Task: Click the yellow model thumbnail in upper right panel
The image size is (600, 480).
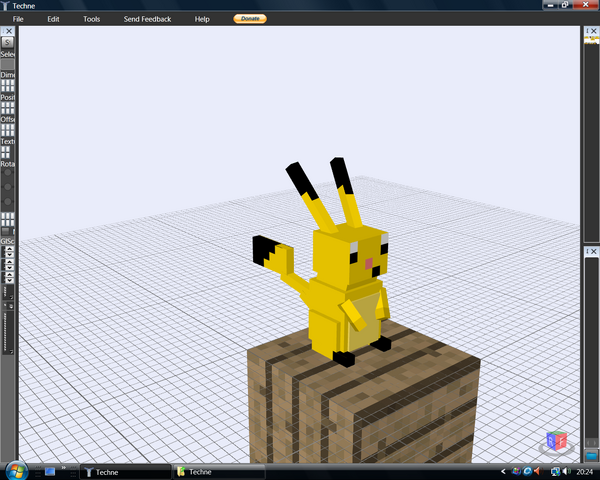Action: pos(591,40)
